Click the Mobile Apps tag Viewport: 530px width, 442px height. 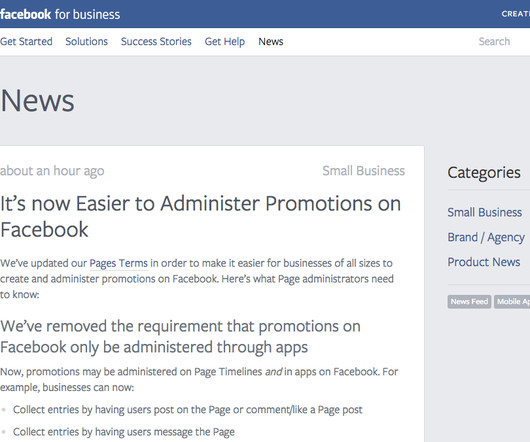512,301
